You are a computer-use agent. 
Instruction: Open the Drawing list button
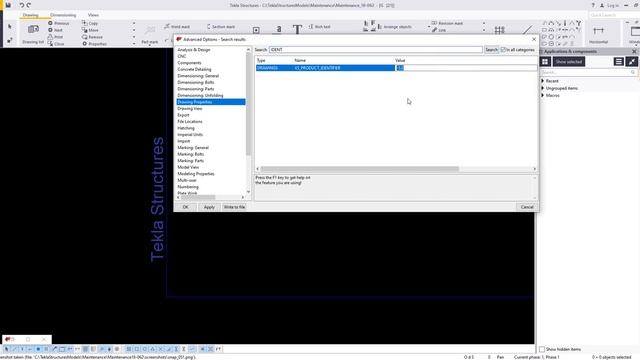coord(33,33)
